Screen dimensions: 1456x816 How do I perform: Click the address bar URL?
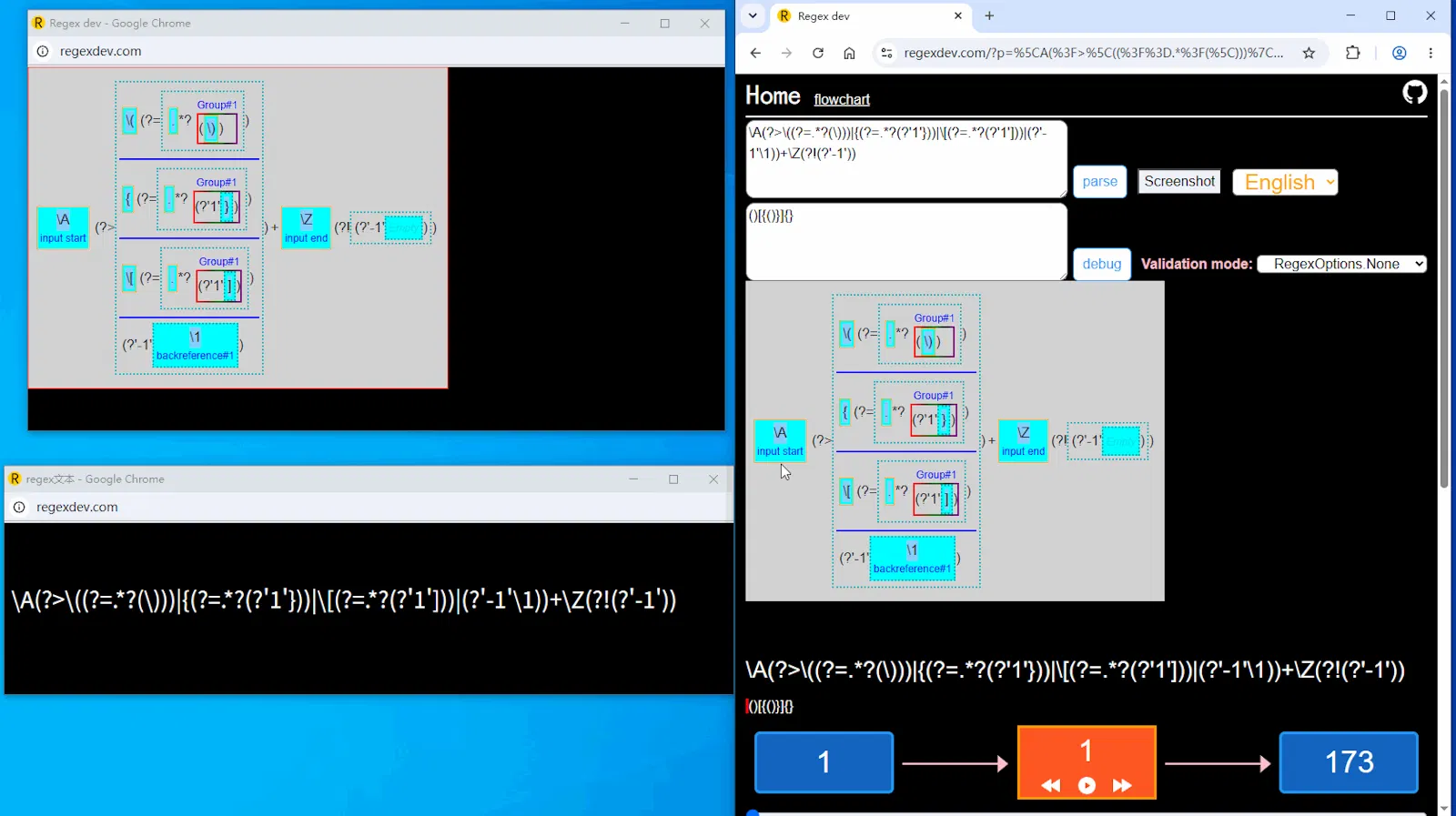coord(1093,53)
